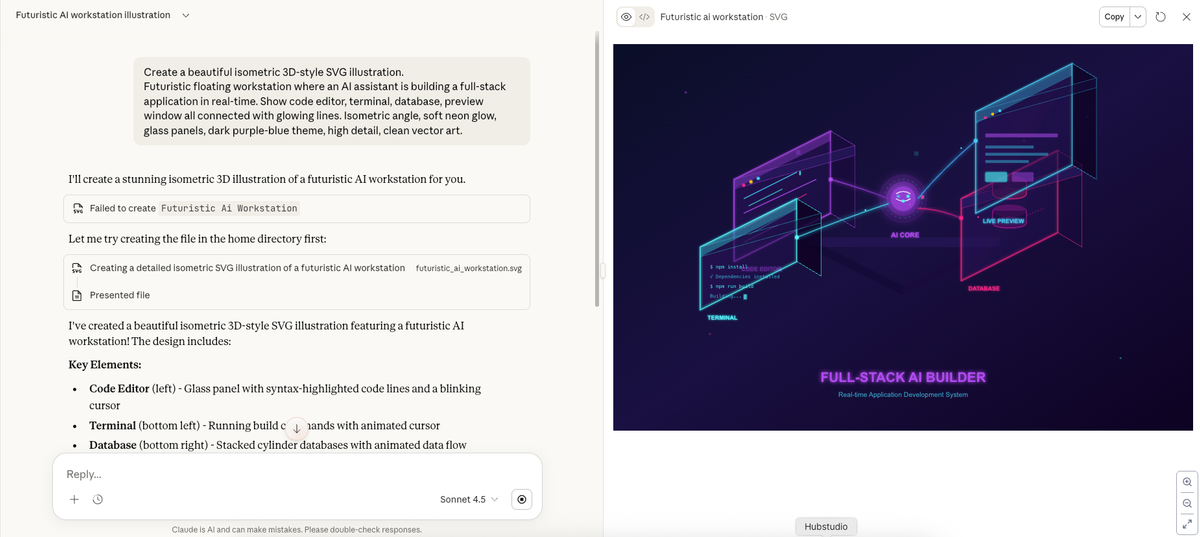Zoom out of the artifact preview
This screenshot has height=537, width=1200.
tap(1187, 503)
